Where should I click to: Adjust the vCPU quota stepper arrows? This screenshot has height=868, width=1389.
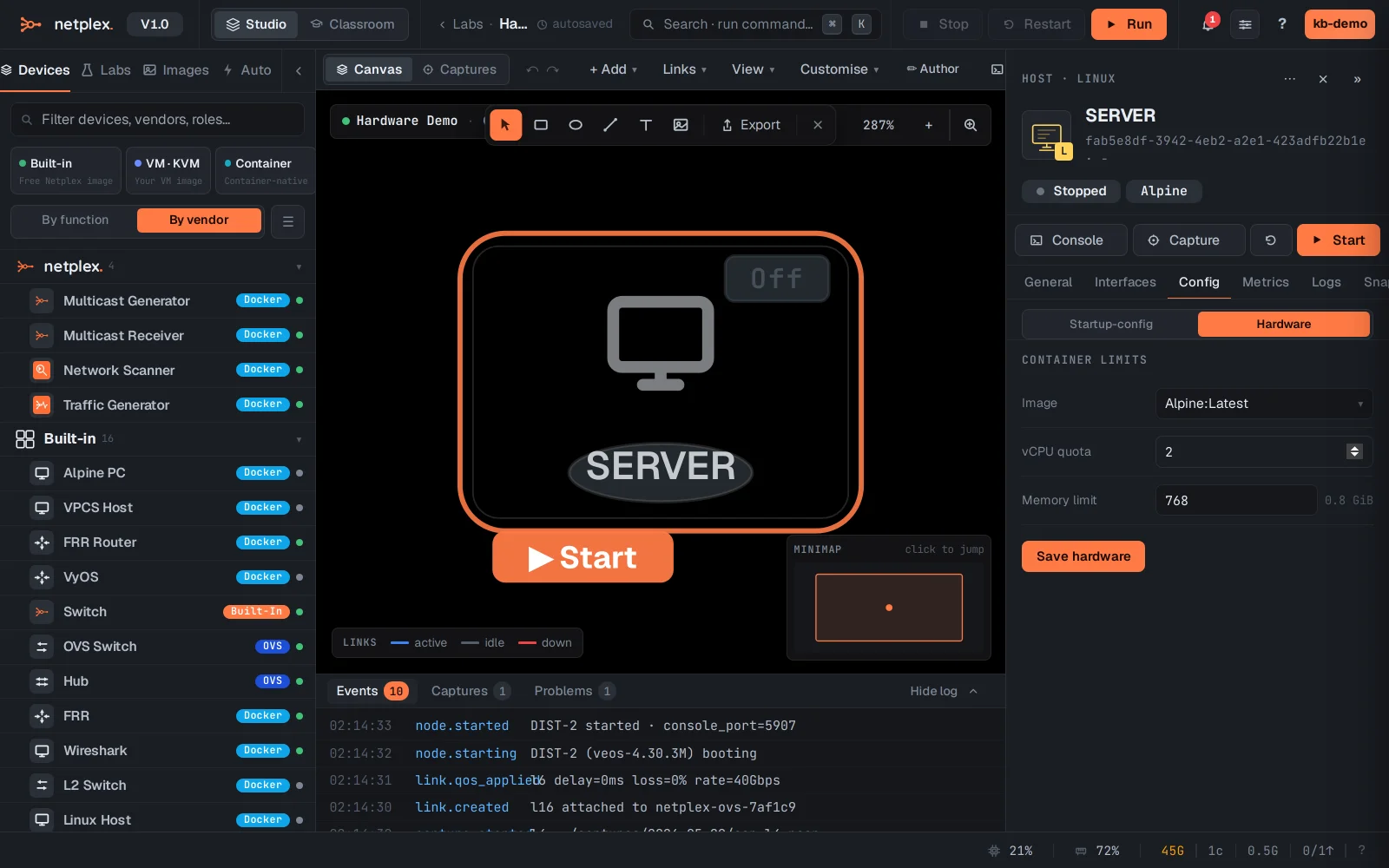1354,451
